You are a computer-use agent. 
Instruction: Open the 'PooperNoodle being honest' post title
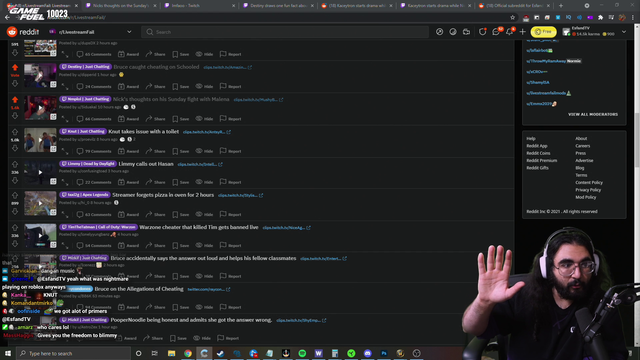click(191, 320)
